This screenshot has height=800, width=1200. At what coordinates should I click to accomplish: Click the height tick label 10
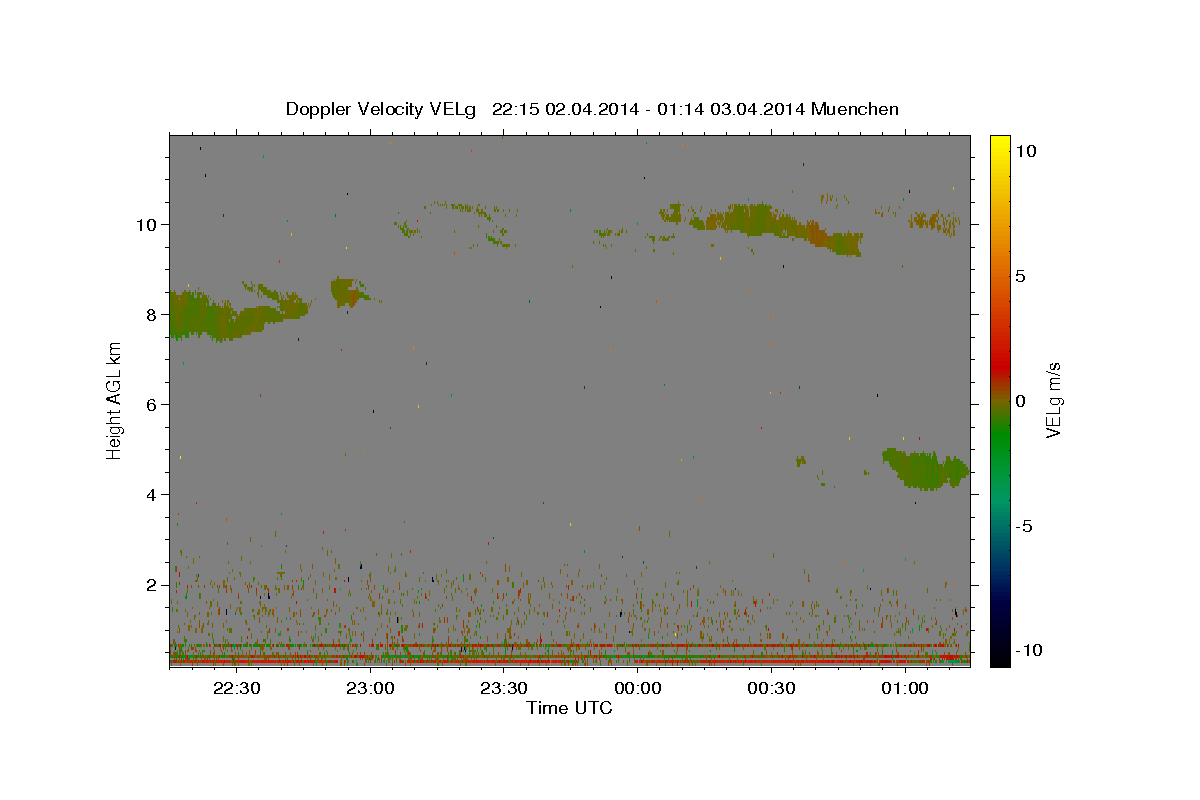pyautogui.click(x=149, y=224)
